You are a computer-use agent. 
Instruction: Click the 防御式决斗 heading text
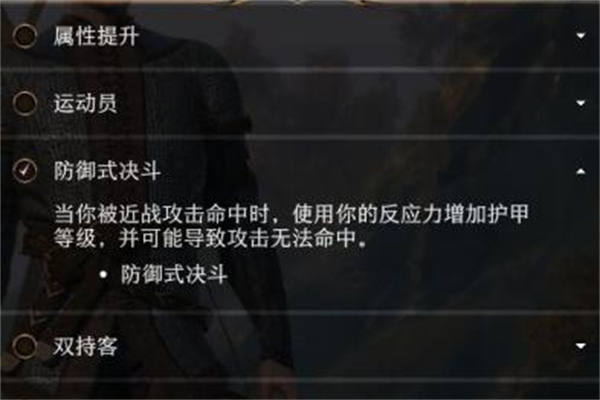tap(107, 171)
